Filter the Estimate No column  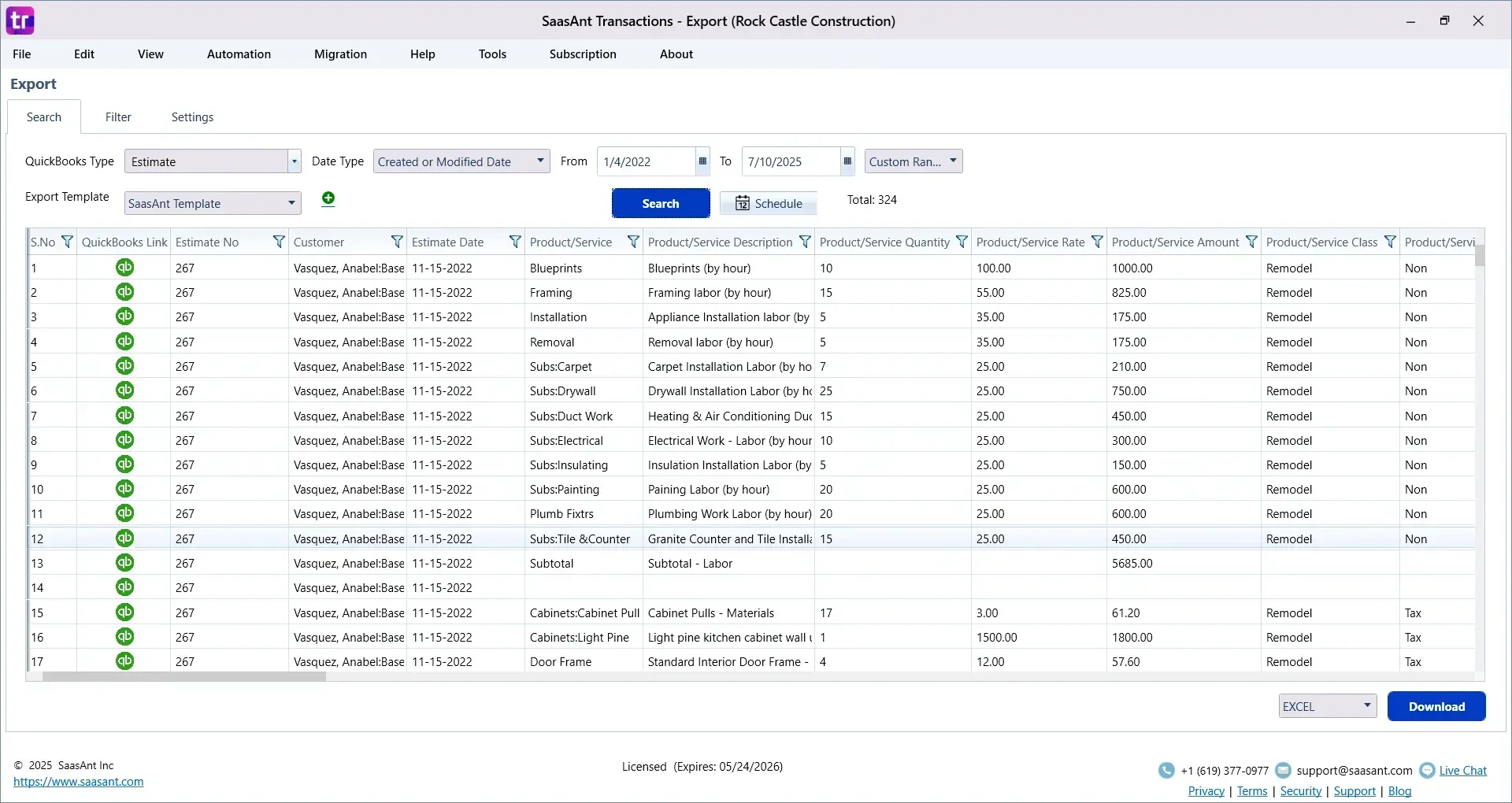279,242
